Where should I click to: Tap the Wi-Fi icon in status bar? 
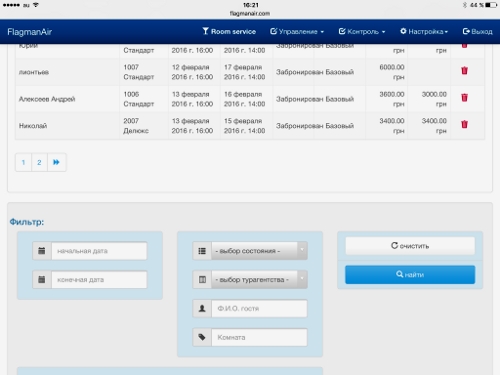click(36, 5)
